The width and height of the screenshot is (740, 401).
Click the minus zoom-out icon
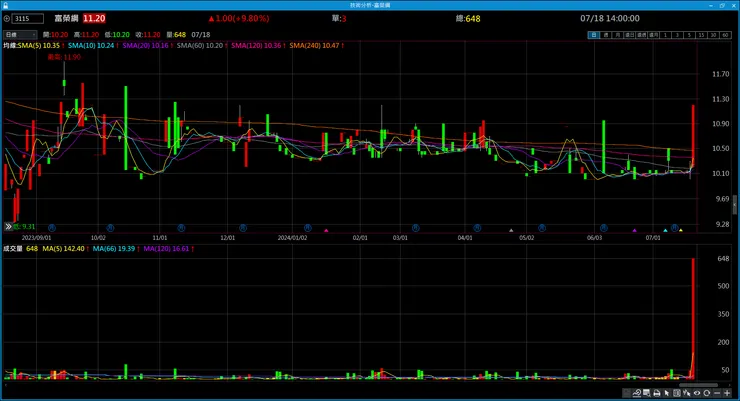[x=717, y=393]
